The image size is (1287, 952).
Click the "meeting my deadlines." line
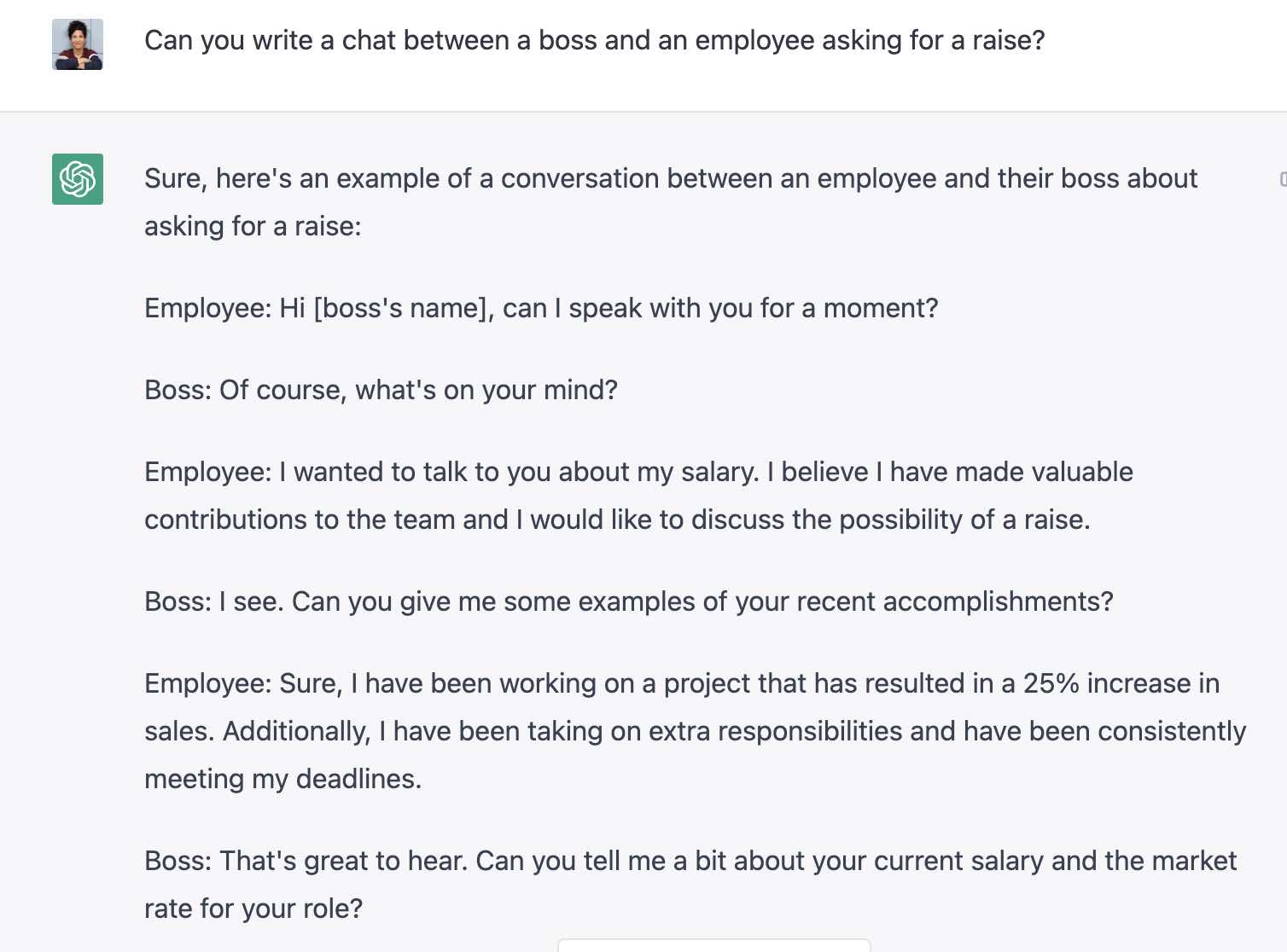click(x=282, y=780)
